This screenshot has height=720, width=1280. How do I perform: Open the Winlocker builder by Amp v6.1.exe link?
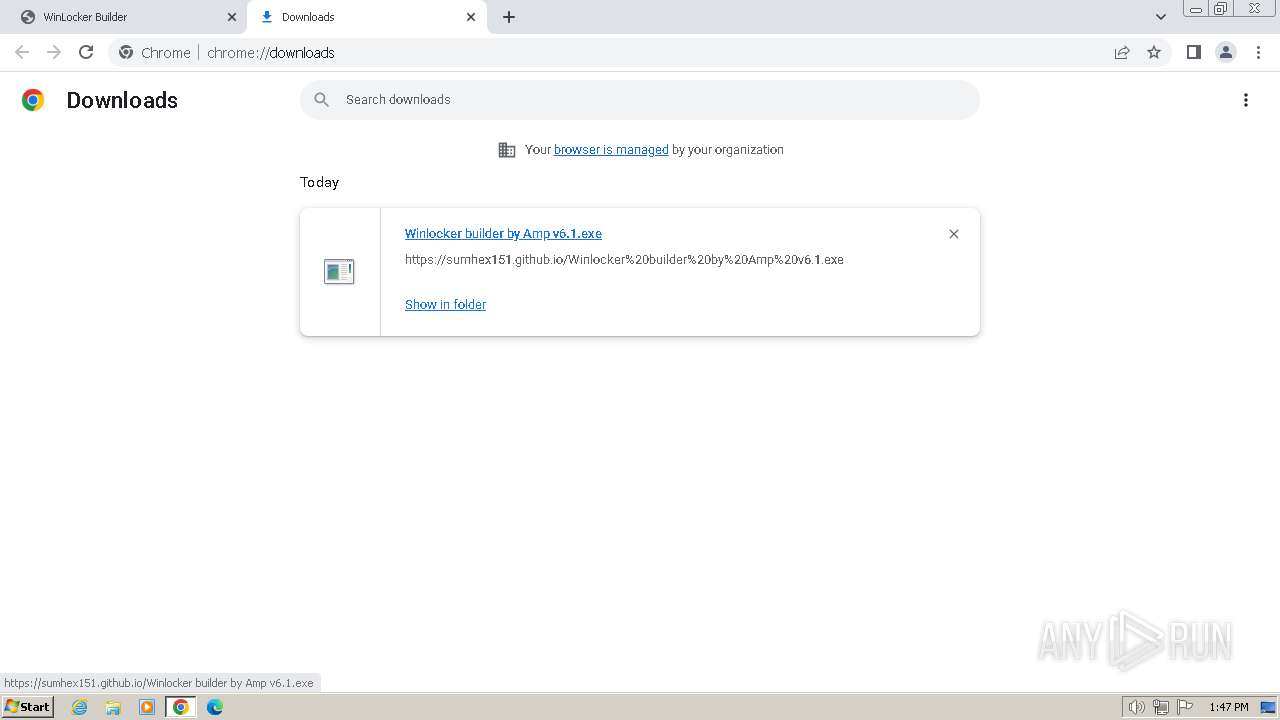point(503,234)
